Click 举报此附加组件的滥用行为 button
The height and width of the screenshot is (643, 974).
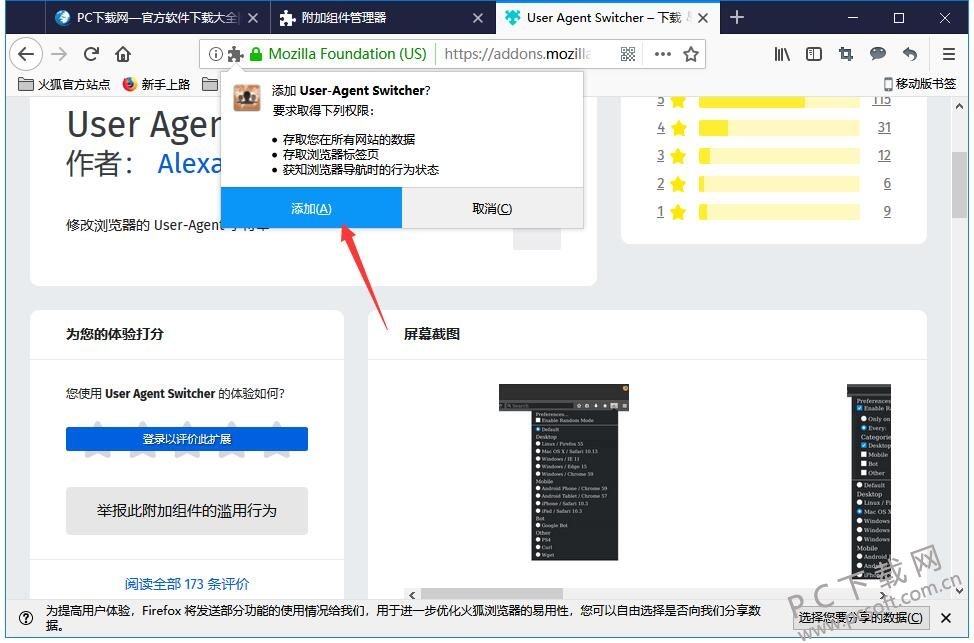(x=187, y=511)
